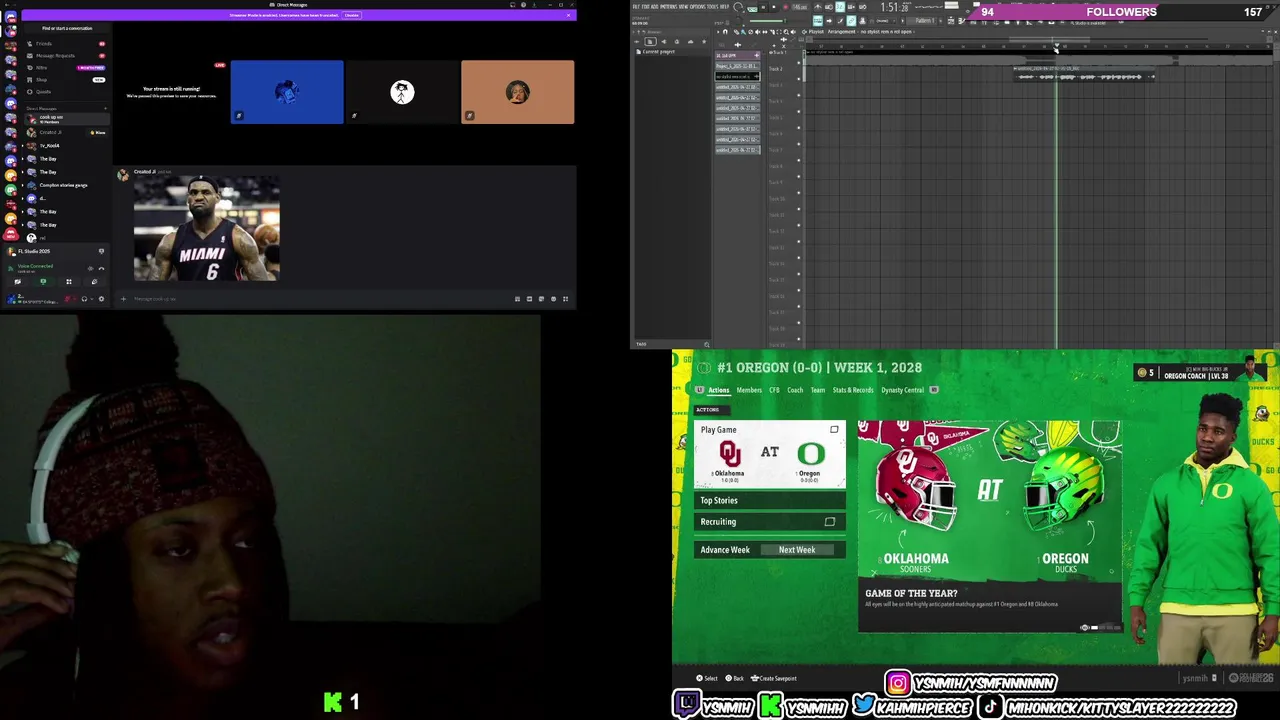The height and width of the screenshot is (720, 1280).
Task: Toggle Discord camera on or off
Action: (x=18, y=282)
